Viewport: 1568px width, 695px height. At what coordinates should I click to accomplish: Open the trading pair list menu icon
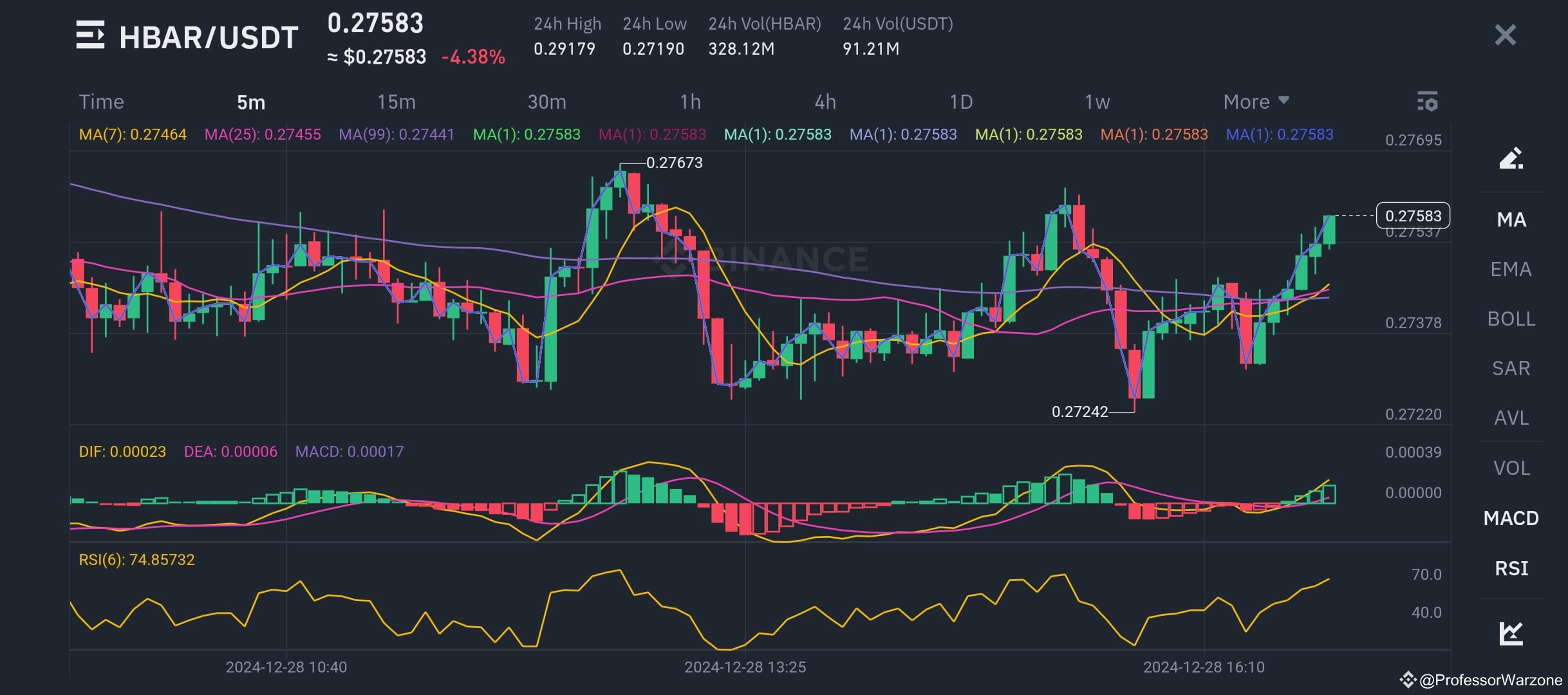[90, 35]
